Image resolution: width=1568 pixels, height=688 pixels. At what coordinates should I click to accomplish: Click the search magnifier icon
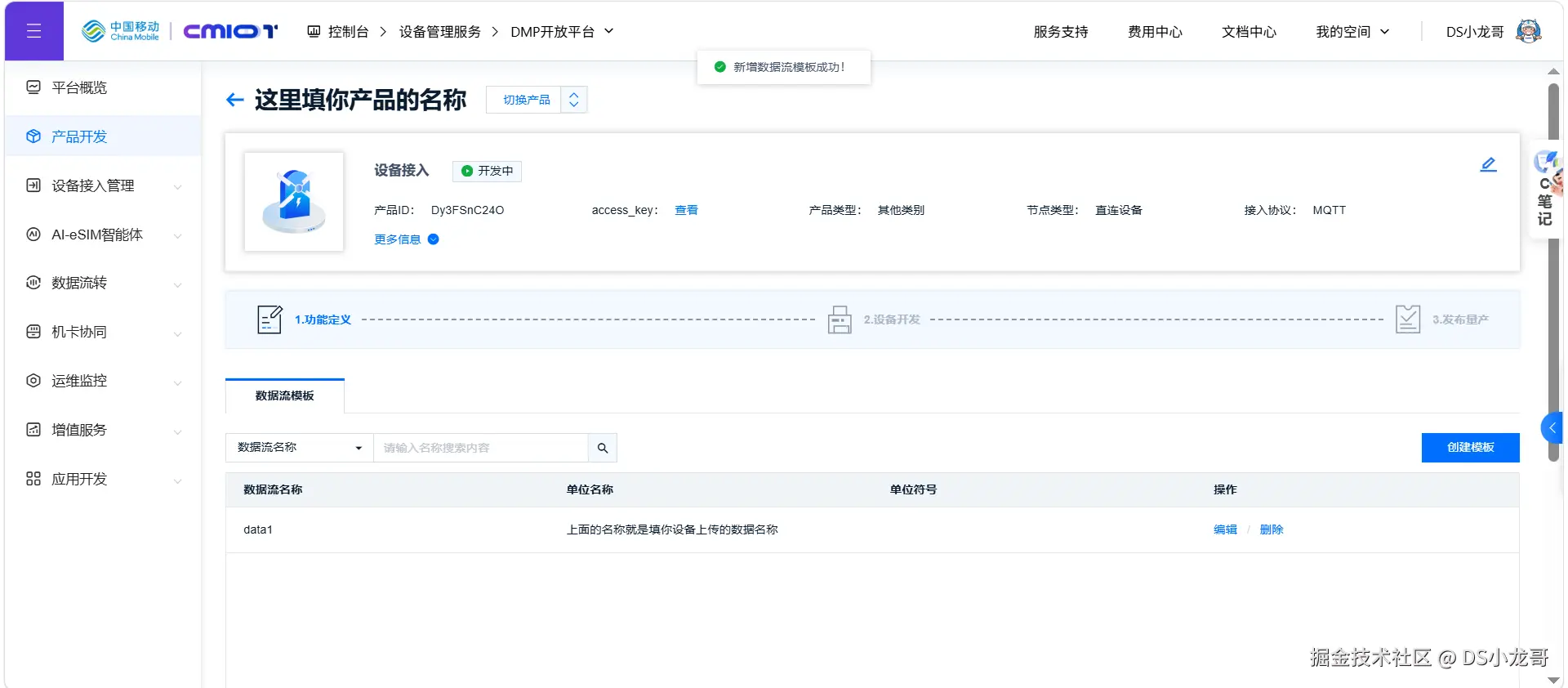[603, 448]
